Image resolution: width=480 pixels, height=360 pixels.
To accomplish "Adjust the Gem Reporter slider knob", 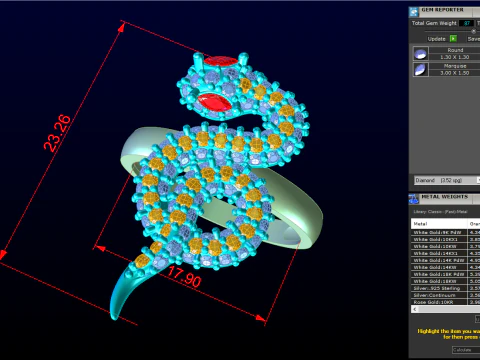I will click(x=473, y=31).
